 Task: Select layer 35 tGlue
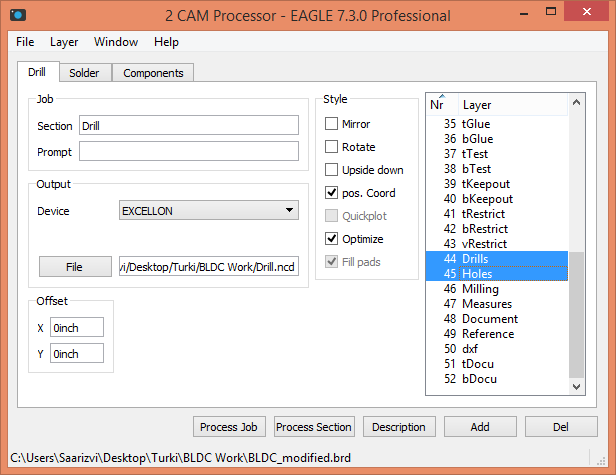pyautogui.click(x=497, y=124)
